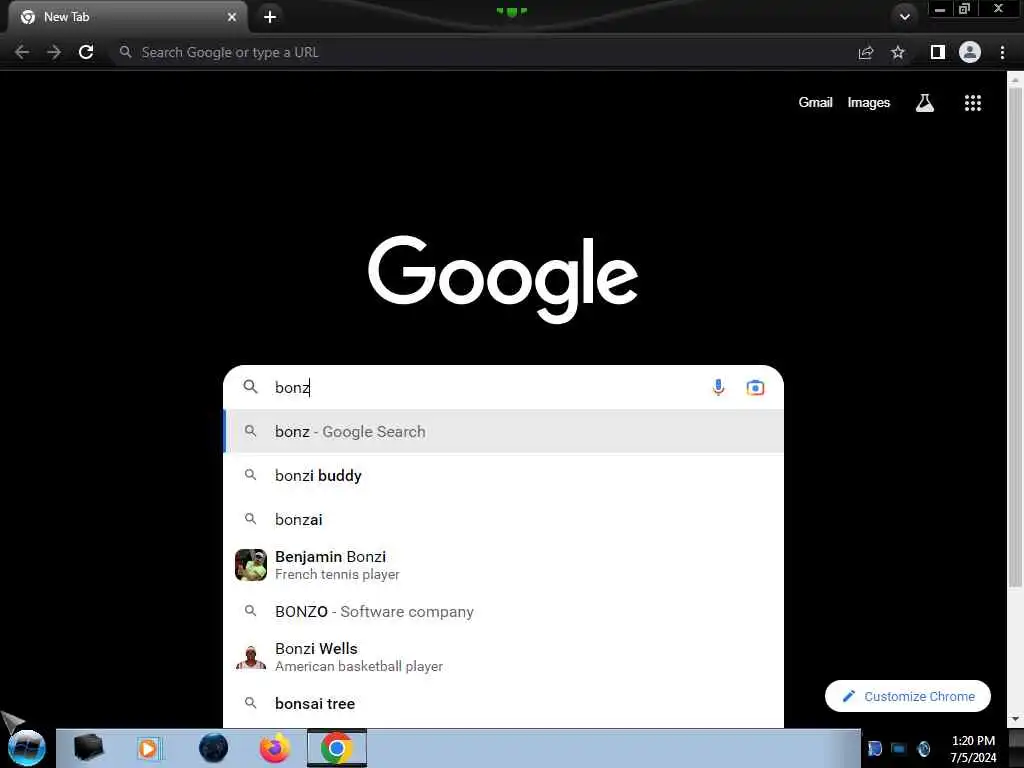The width and height of the screenshot is (1024, 768).
Task: Click the network tray icon
Action: point(899,748)
